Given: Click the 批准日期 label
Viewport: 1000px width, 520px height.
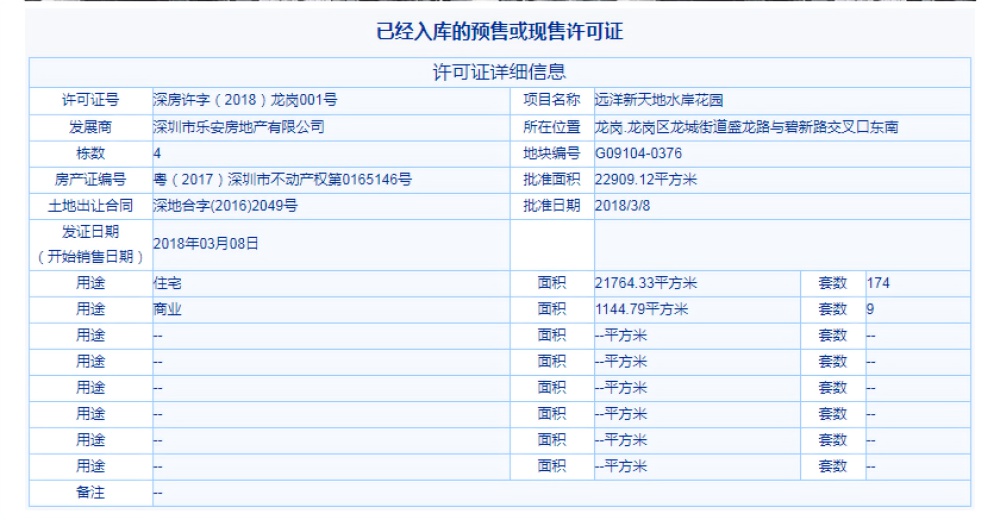Looking at the screenshot, I should click(552, 205).
